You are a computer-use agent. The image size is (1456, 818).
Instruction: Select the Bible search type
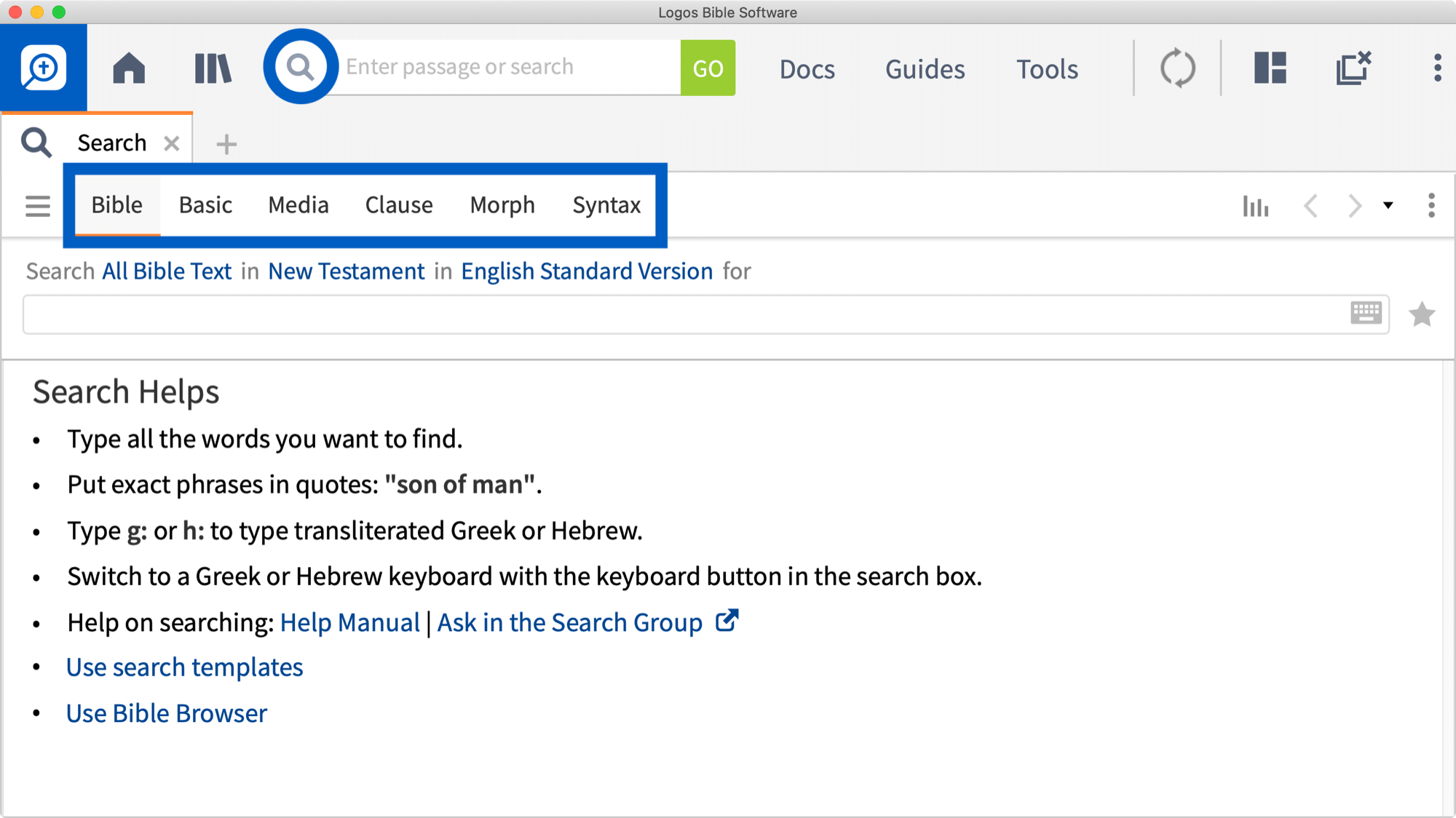116,205
